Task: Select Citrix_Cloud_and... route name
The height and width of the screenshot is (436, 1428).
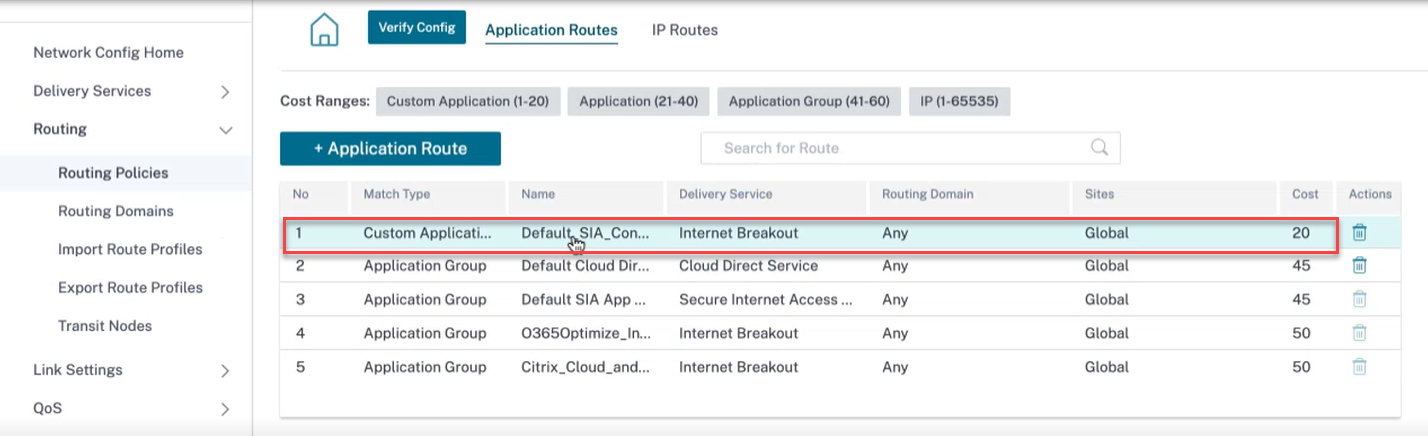Action: (586, 367)
